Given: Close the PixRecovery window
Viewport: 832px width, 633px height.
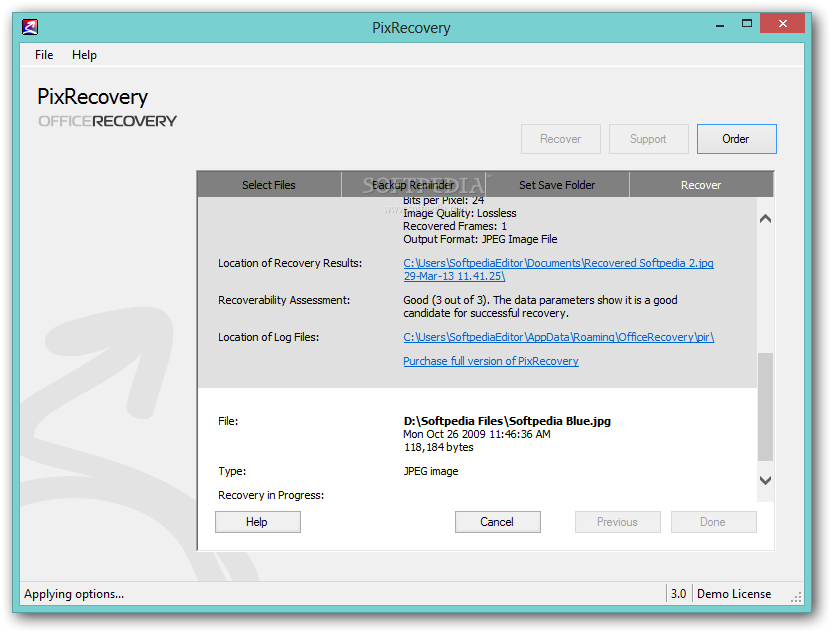Looking at the screenshot, I should [783, 23].
